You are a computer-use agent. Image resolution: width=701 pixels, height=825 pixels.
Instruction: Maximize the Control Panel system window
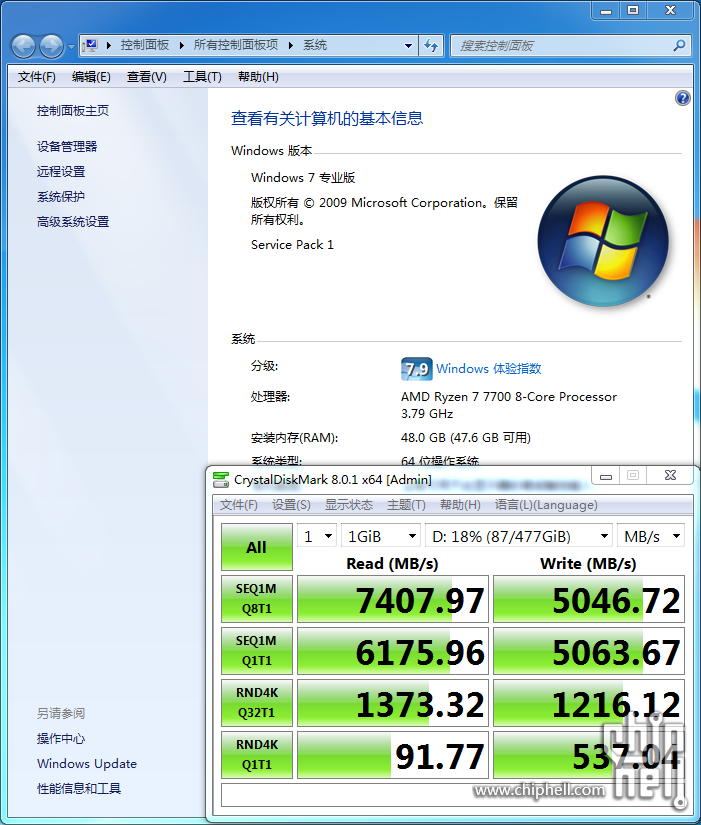[633, 10]
